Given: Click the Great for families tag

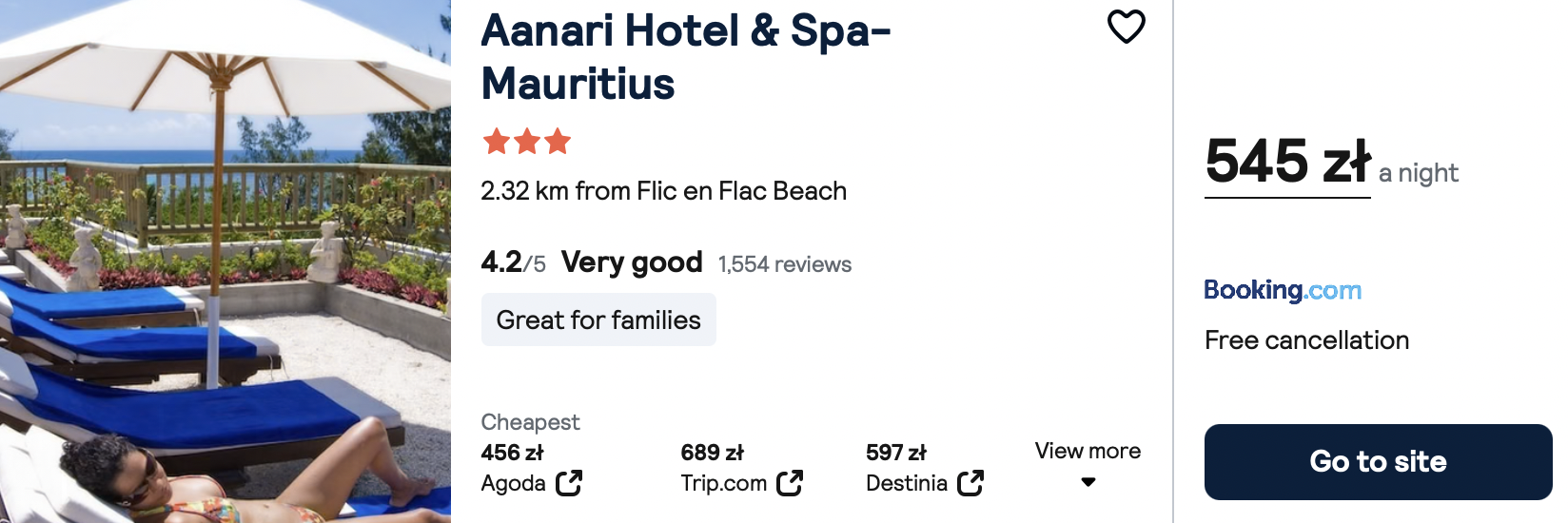Looking at the screenshot, I should (598, 320).
